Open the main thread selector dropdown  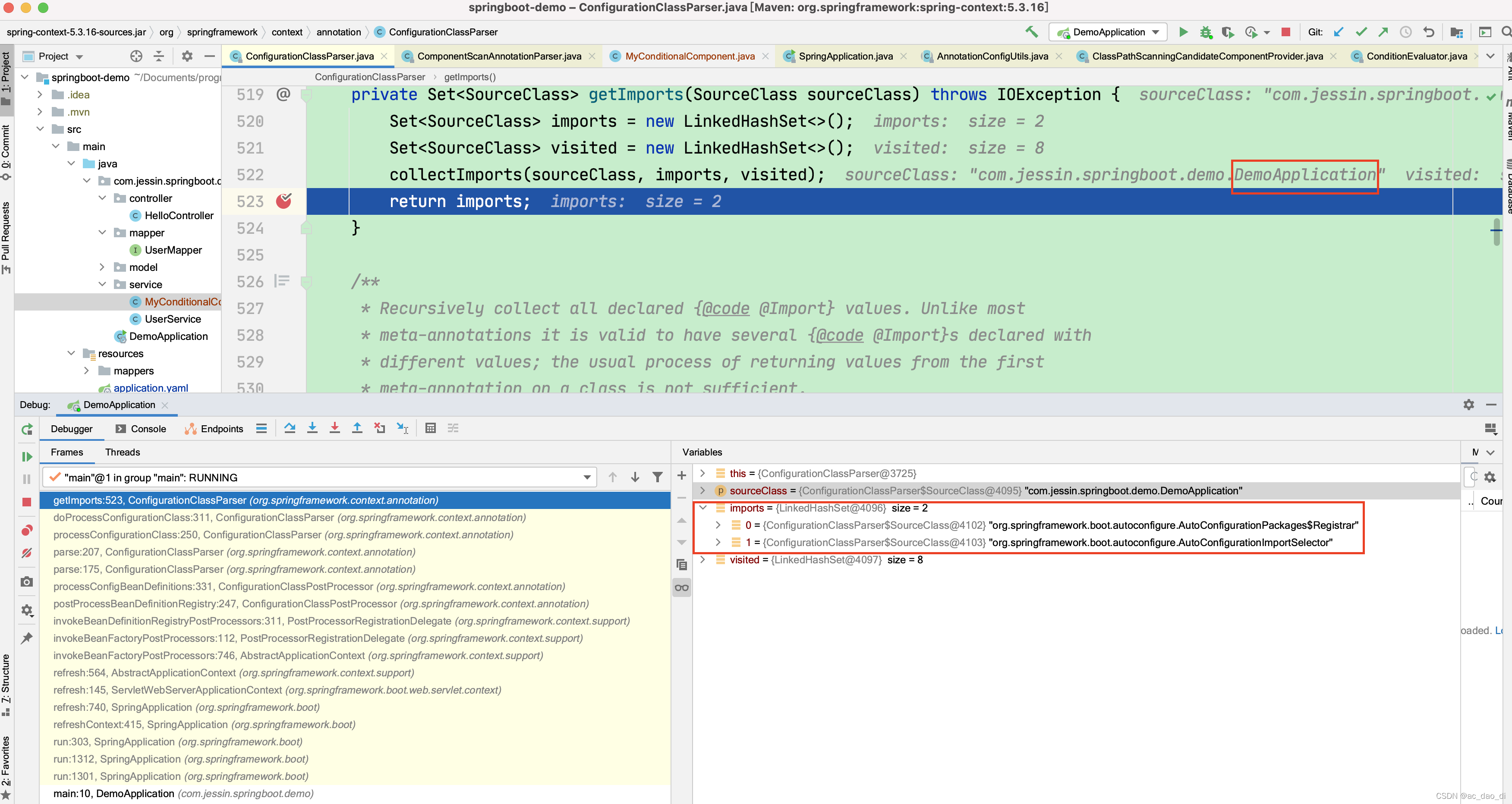coord(319,477)
